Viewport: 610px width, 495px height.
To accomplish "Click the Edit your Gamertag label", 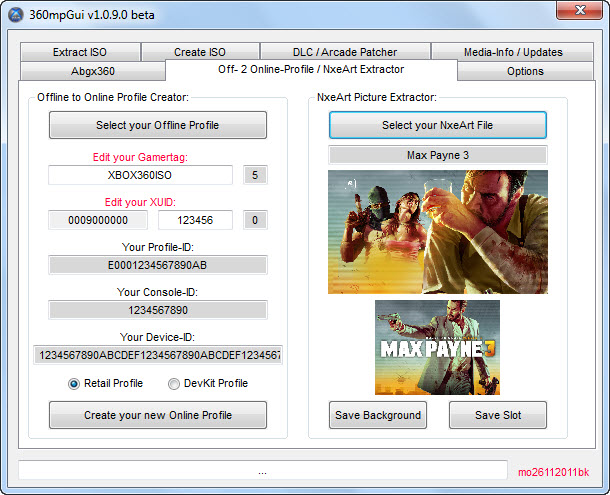I will pos(140,157).
